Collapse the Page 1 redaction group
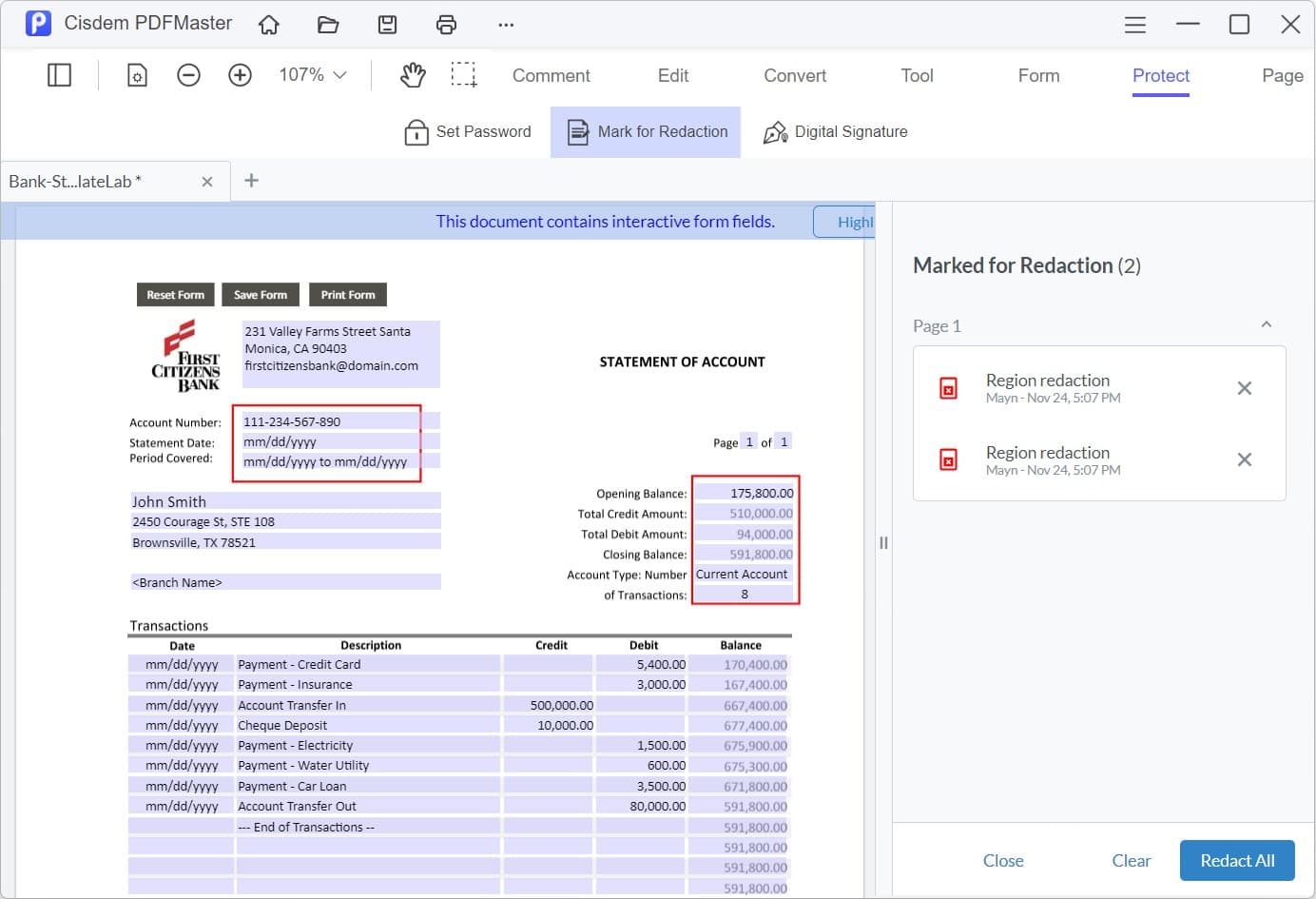The height and width of the screenshot is (899, 1316). point(1266,324)
